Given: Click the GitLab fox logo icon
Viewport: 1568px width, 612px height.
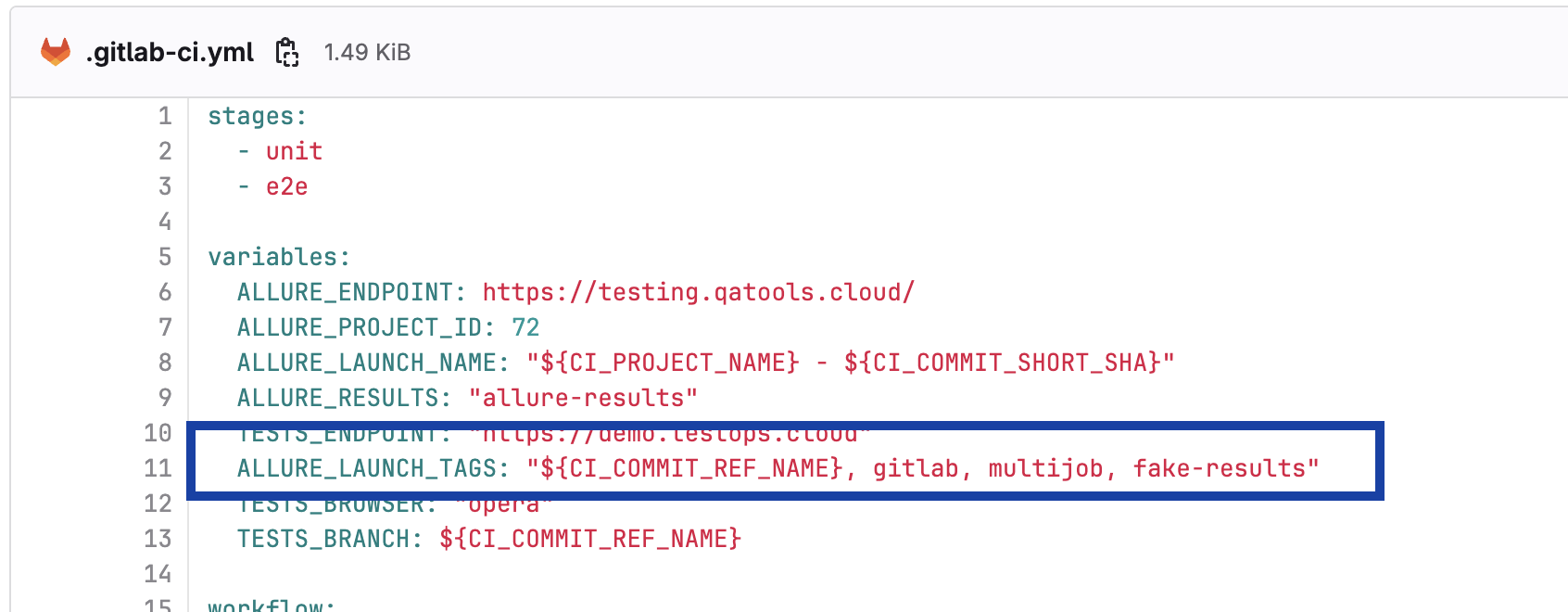Looking at the screenshot, I should (56, 52).
